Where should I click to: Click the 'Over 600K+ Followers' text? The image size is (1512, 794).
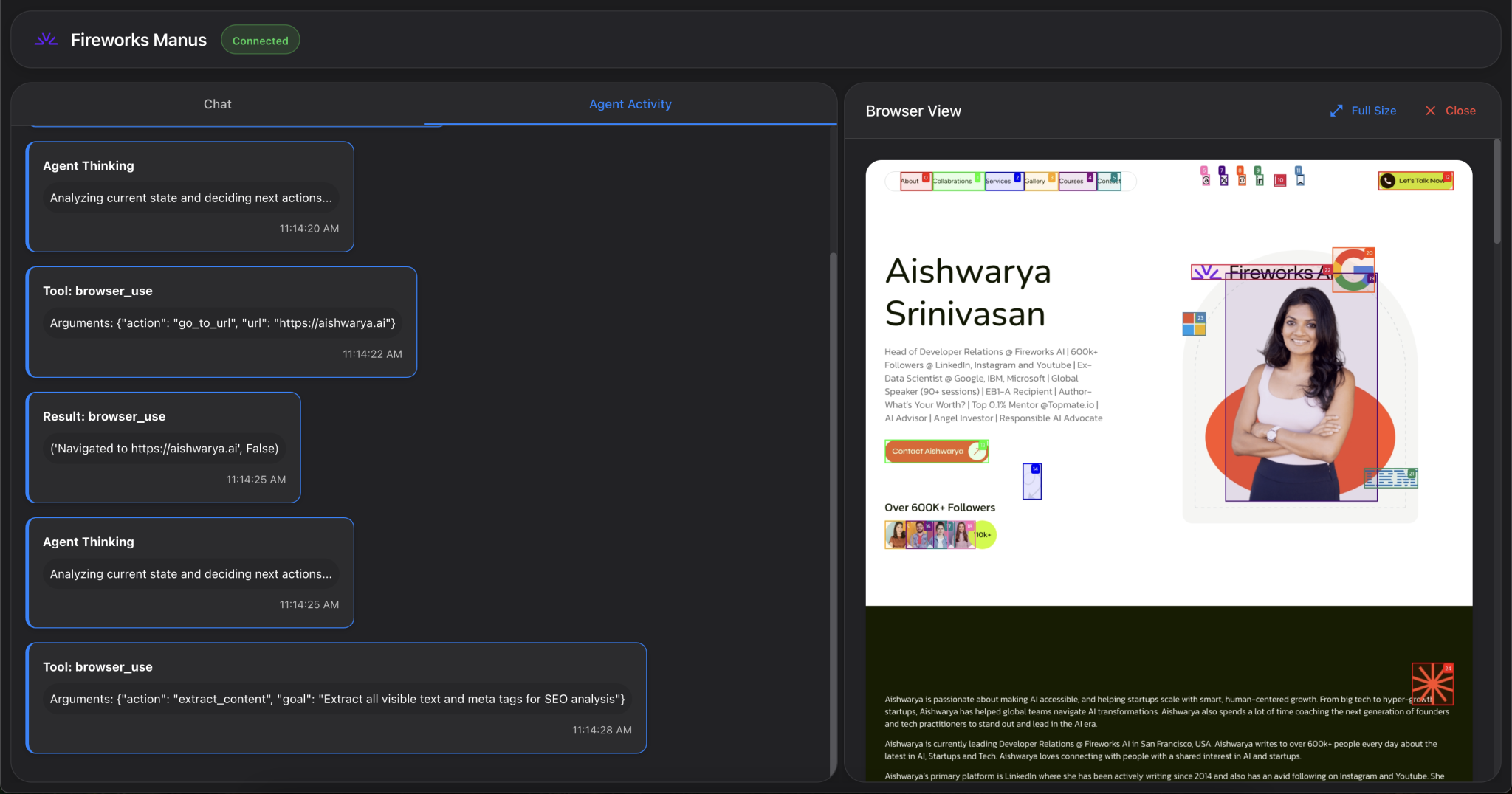[940, 508]
